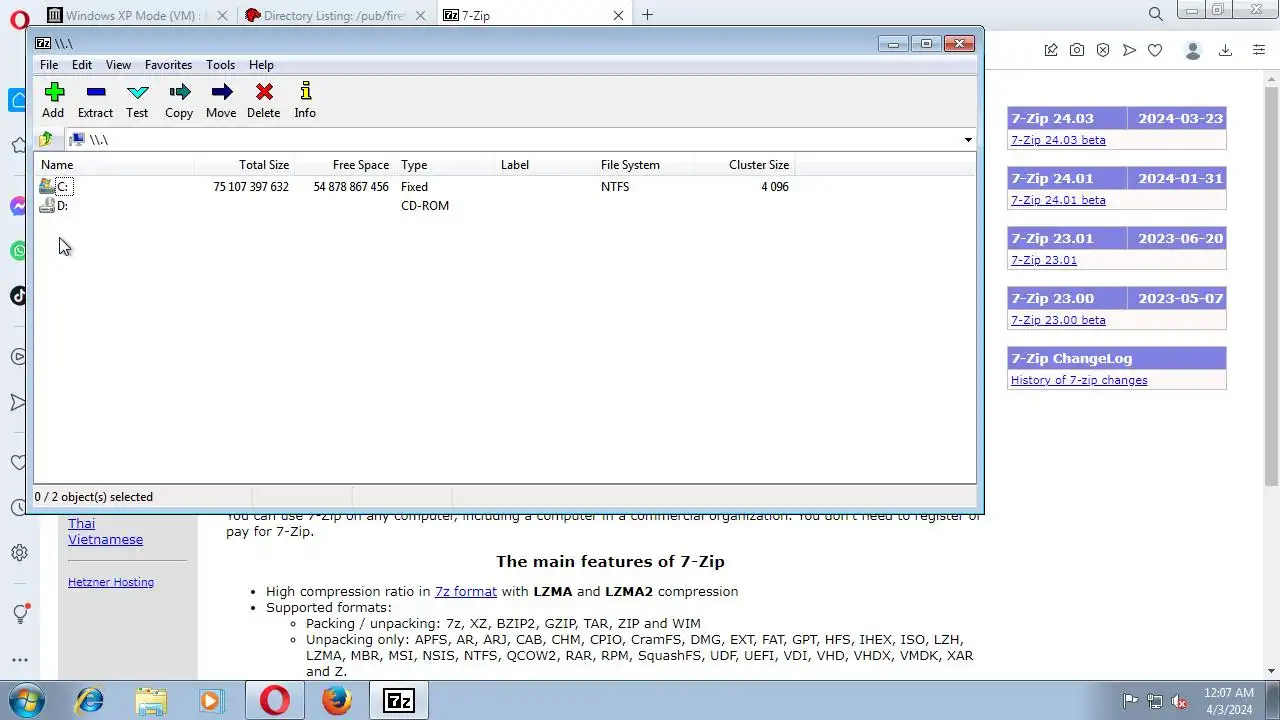This screenshot has height=720, width=1280.
Task: Click the up-one-level folder icon
Action: (x=46, y=139)
